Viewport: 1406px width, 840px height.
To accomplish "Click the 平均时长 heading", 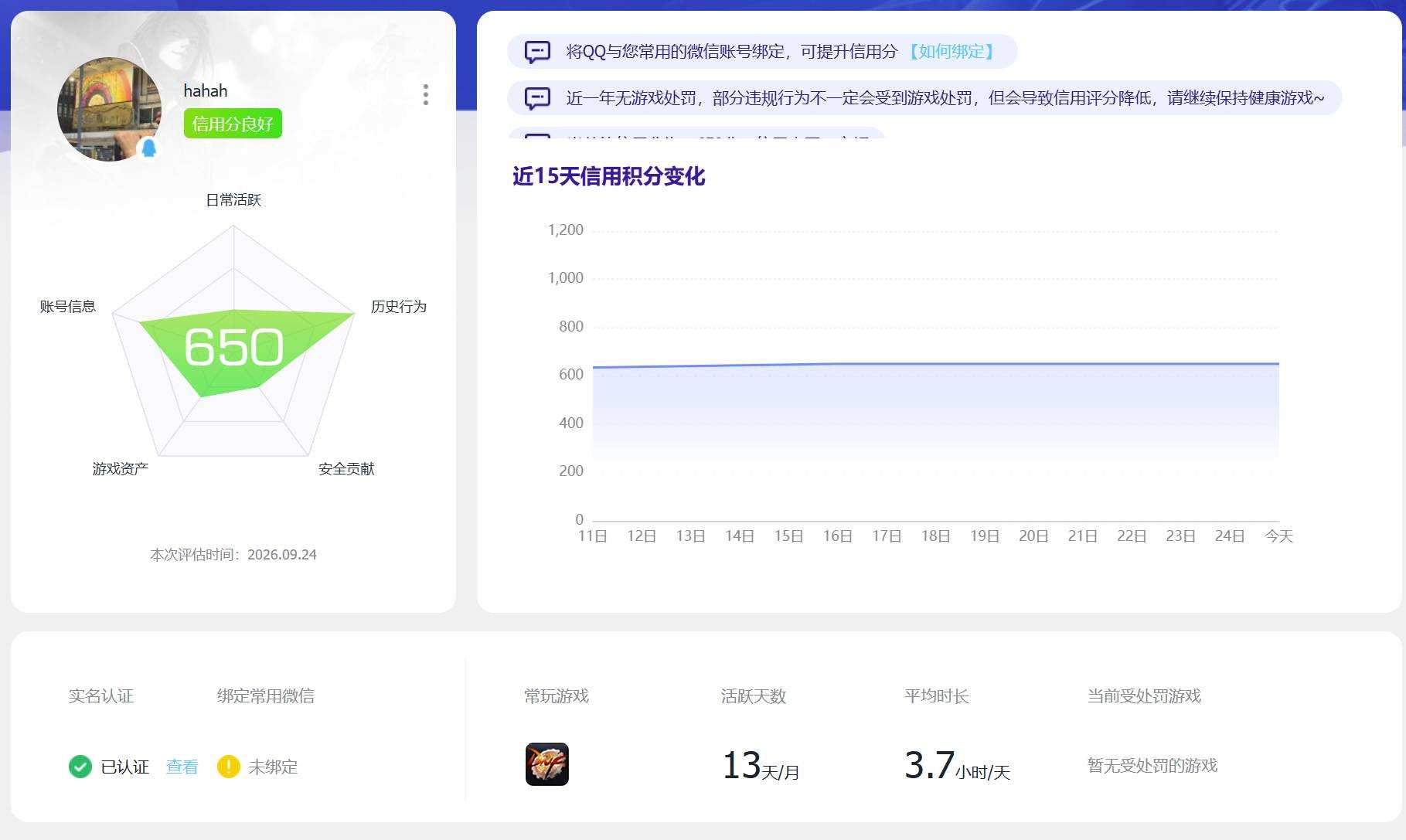I will click(x=937, y=696).
